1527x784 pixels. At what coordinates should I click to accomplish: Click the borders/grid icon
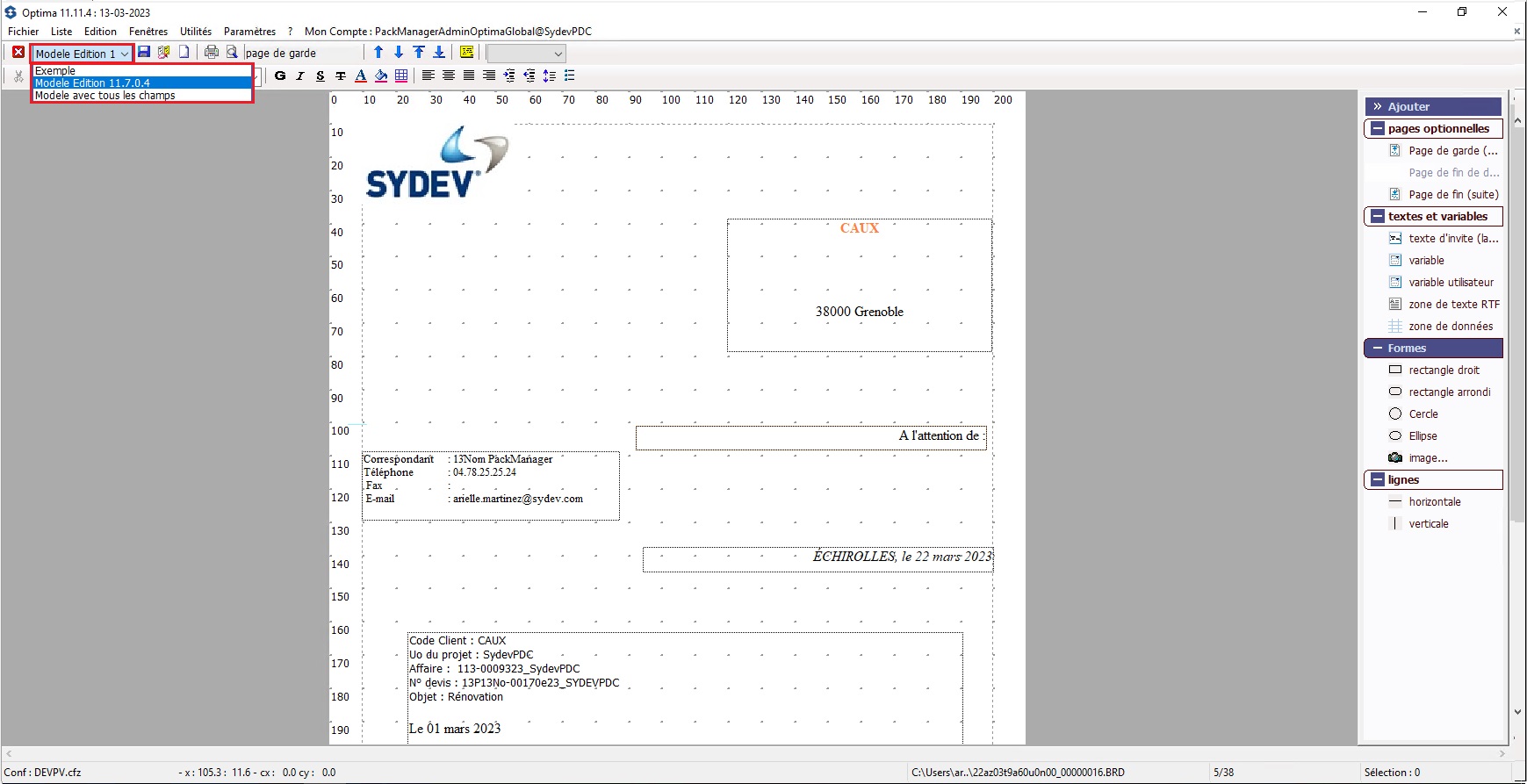401,76
